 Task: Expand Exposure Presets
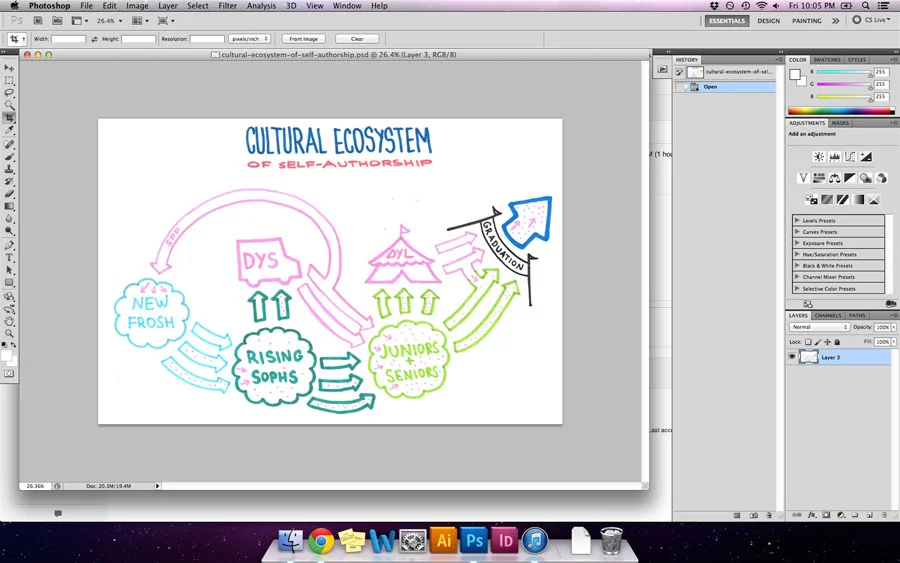click(797, 243)
